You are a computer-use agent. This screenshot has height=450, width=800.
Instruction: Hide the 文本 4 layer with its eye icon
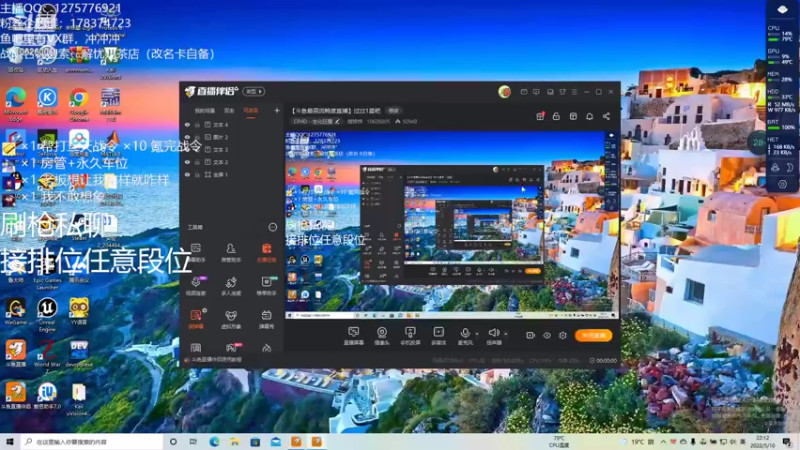[x=187, y=124]
